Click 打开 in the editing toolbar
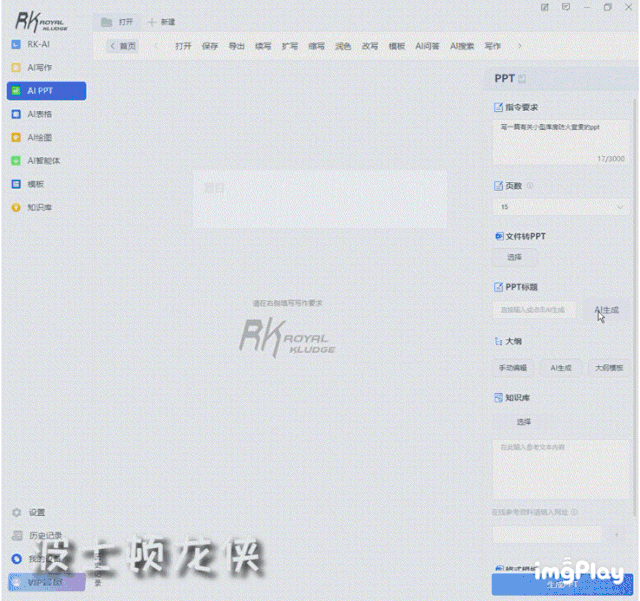This screenshot has width=640, height=601. (183, 46)
